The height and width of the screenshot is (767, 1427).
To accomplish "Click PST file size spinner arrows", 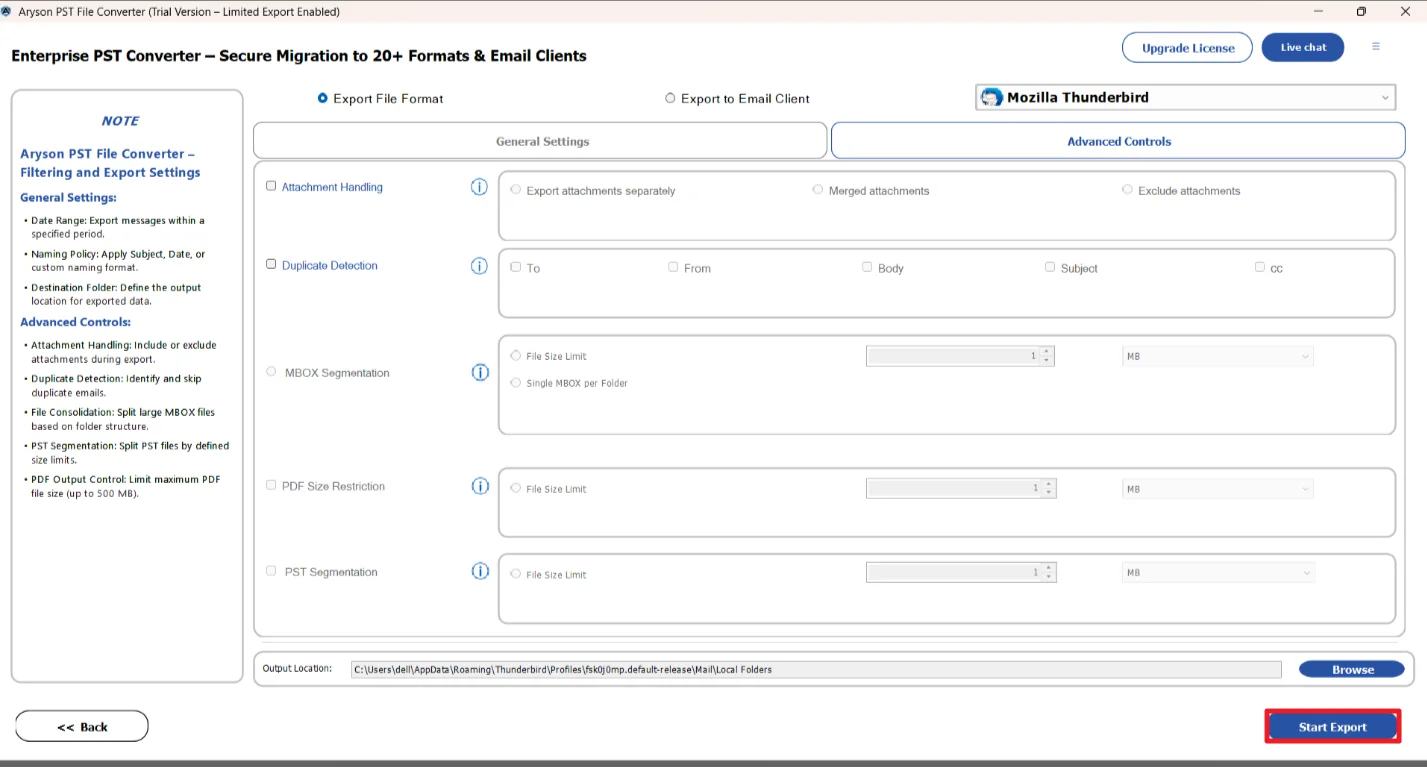I will click(1048, 573).
